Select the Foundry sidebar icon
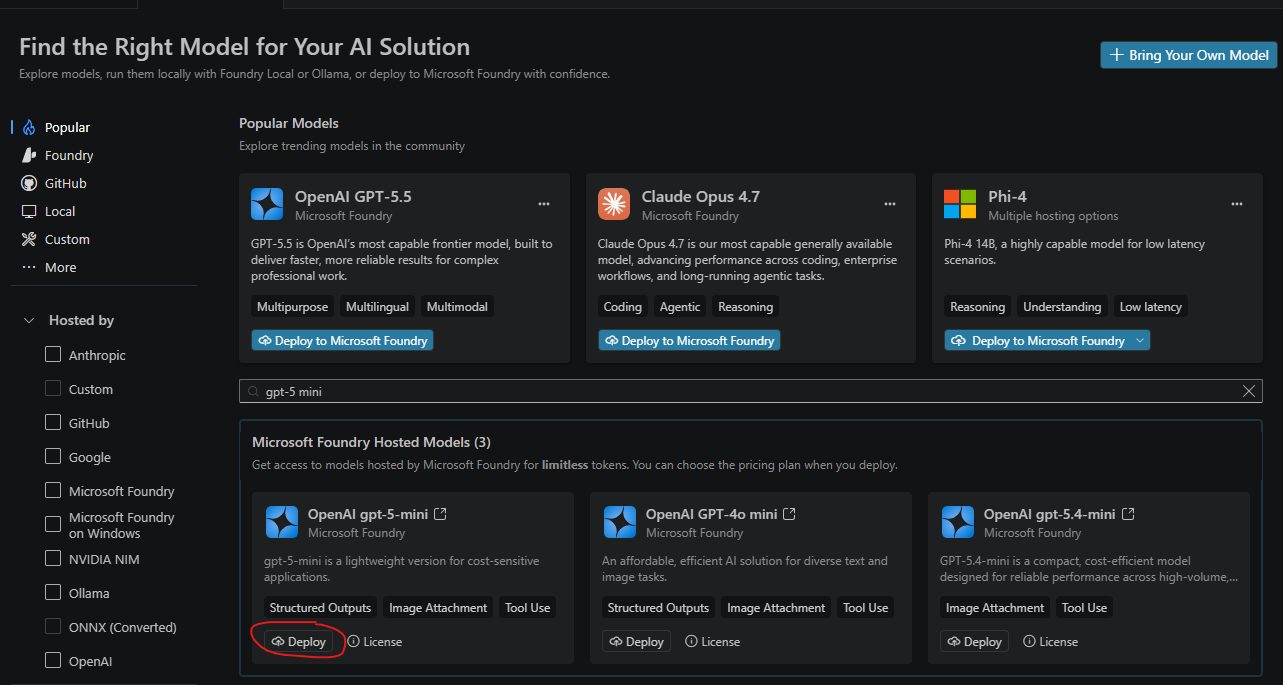This screenshot has height=685, width=1283. tap(28, 155)
